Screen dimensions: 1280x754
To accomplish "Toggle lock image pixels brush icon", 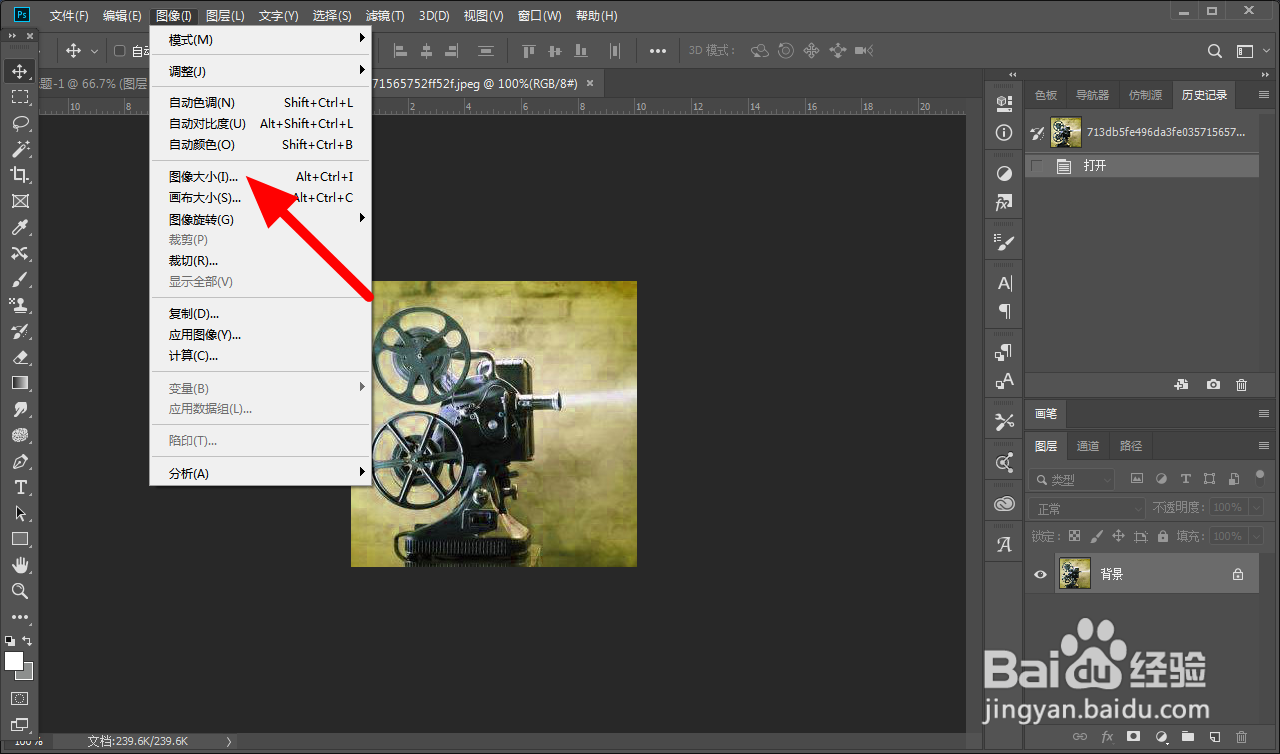I will point(1097,536).
